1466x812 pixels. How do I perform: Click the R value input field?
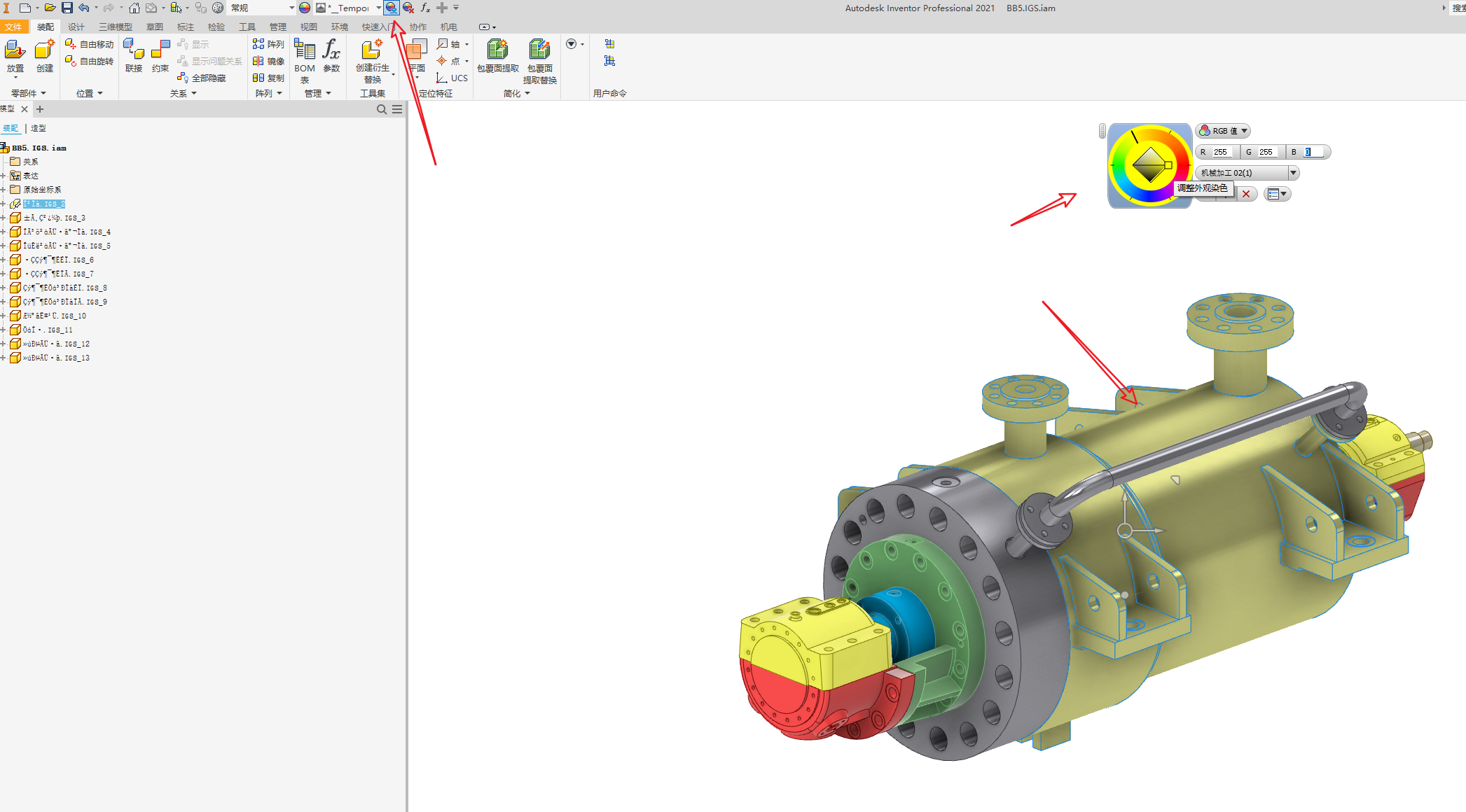coord(1221,152)
